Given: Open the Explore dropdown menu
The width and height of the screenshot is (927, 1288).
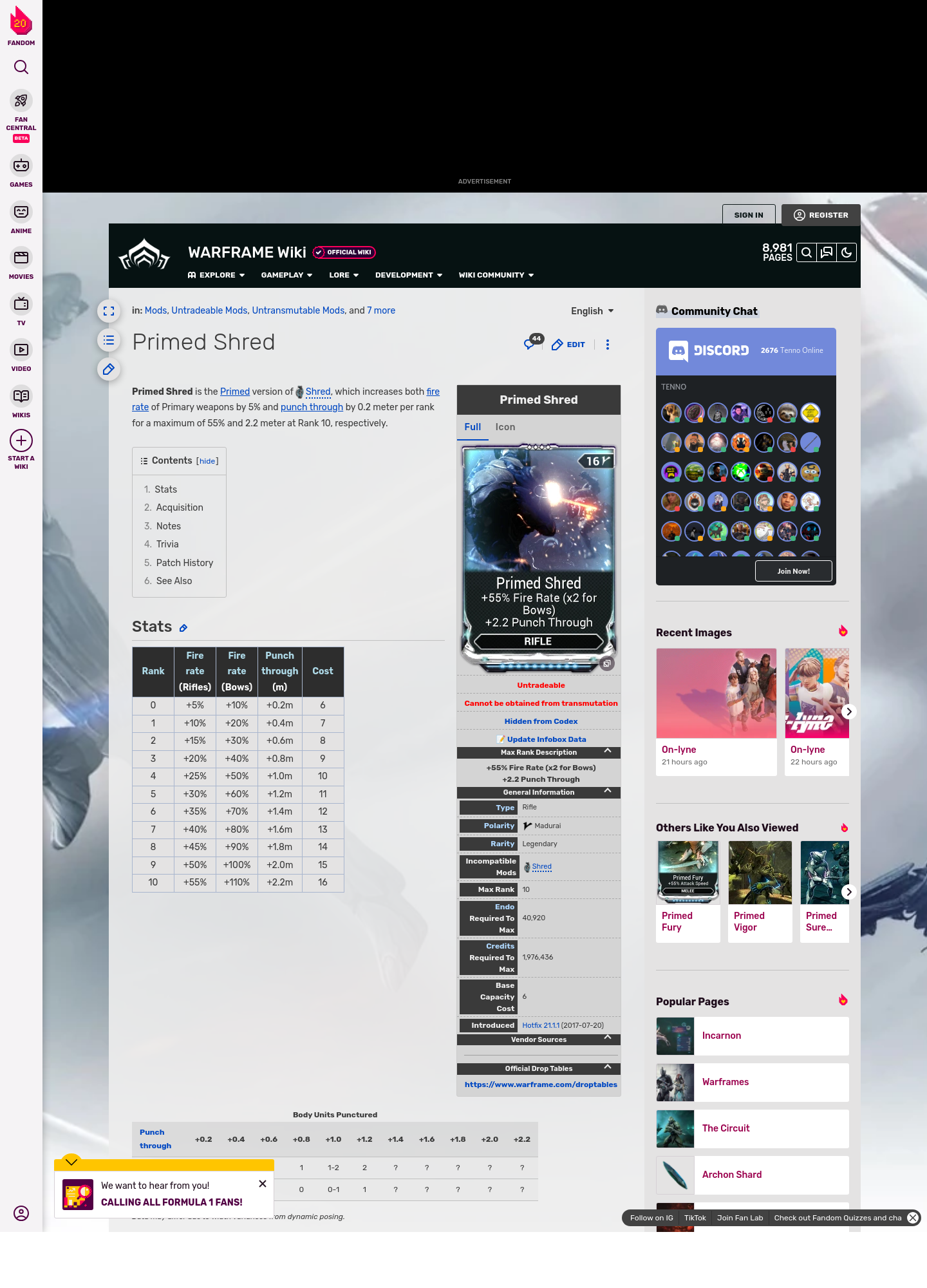Looking at the screenshot, I should [216, 275].
